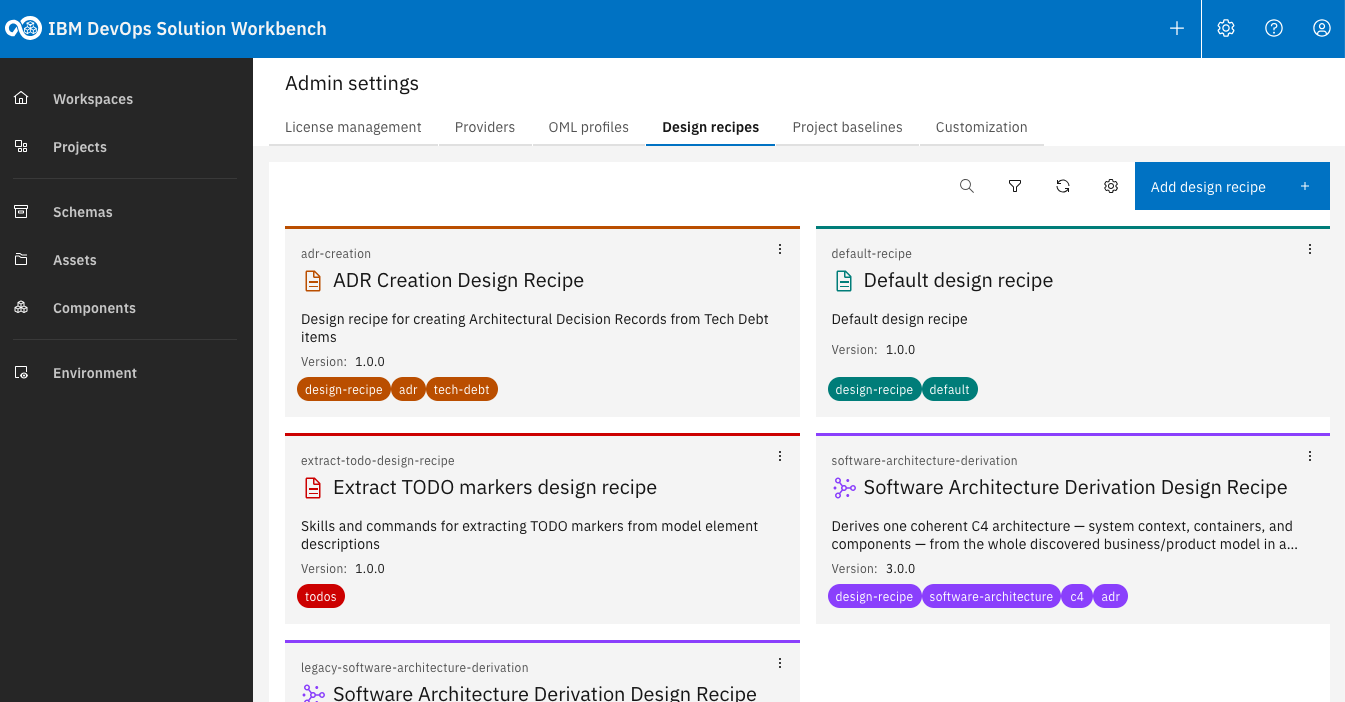Click the Version 3.0.0 text
This screenshot has height=702, width=1345.
(x=874, y=569)
